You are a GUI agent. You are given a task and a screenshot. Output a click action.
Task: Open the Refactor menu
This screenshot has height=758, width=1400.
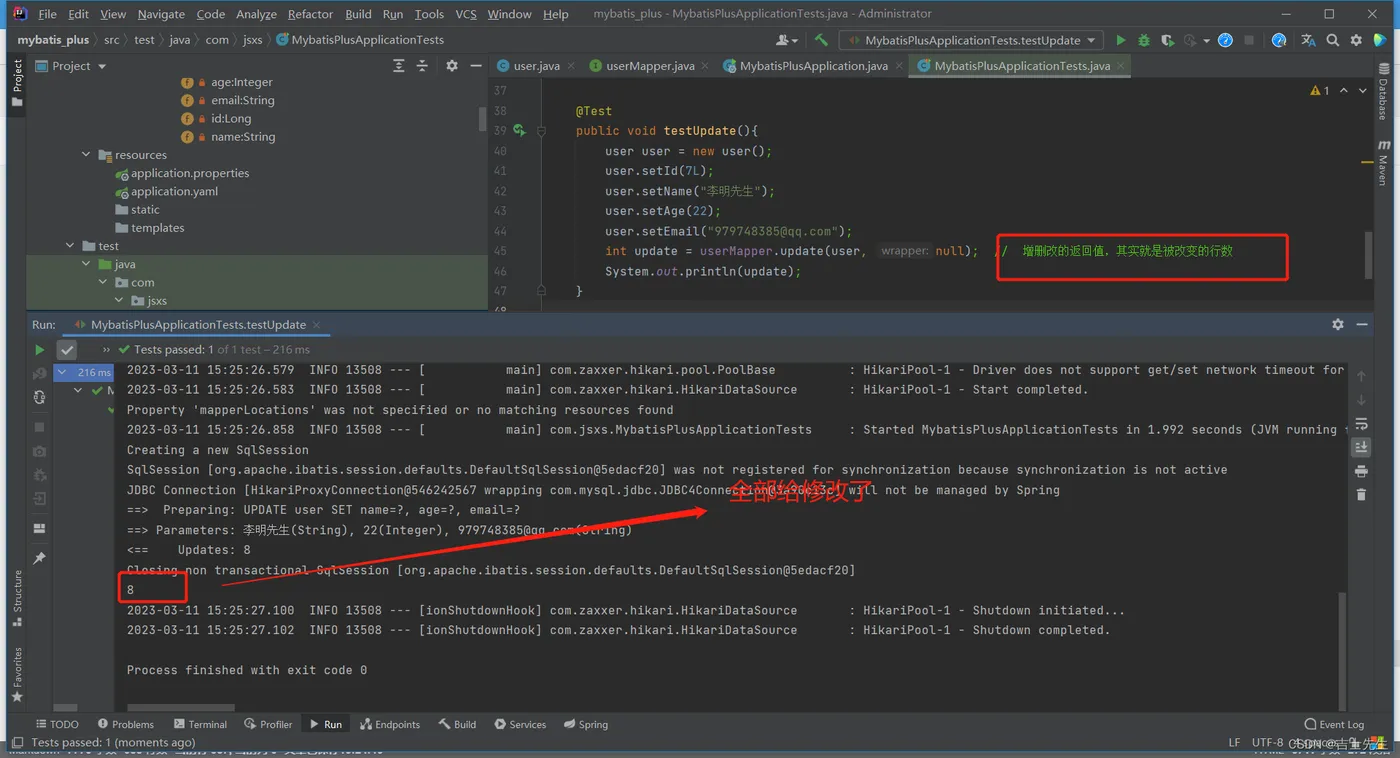310,14
